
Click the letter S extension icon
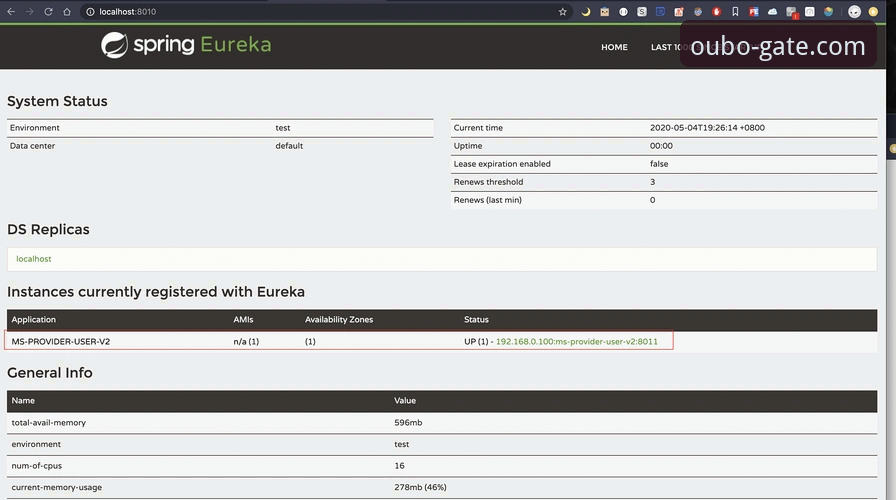coord(642,11)
